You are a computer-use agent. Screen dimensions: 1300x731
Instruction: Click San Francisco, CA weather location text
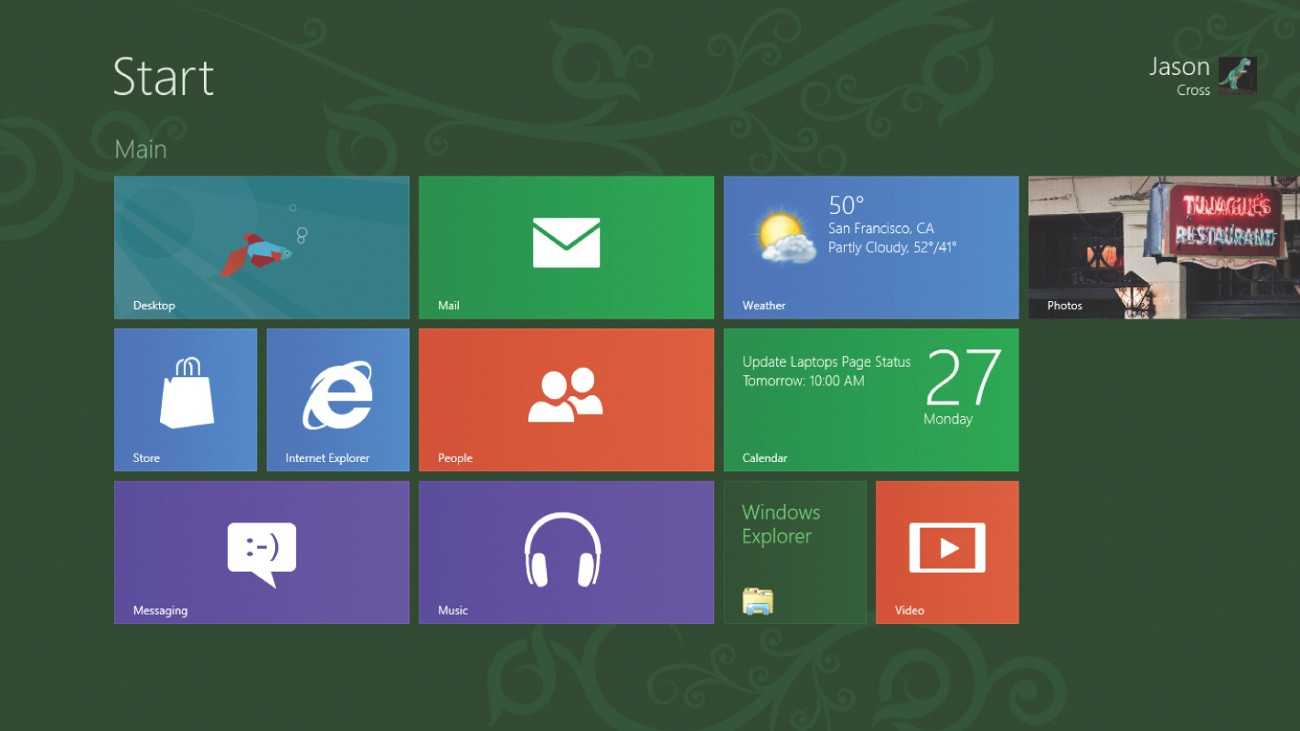(x=880, y=228)
